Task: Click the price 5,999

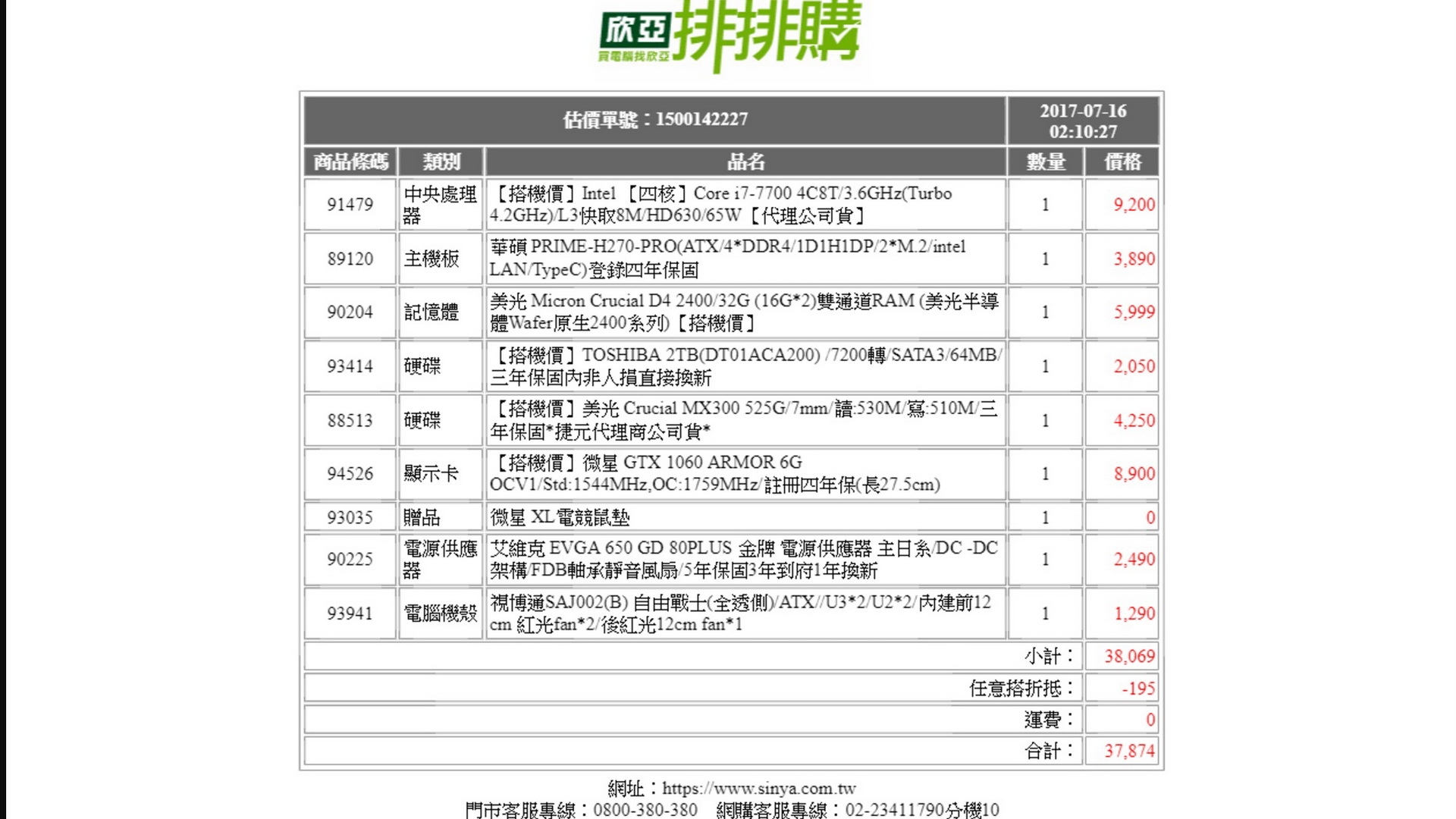Action: [x=1134, y=312]
